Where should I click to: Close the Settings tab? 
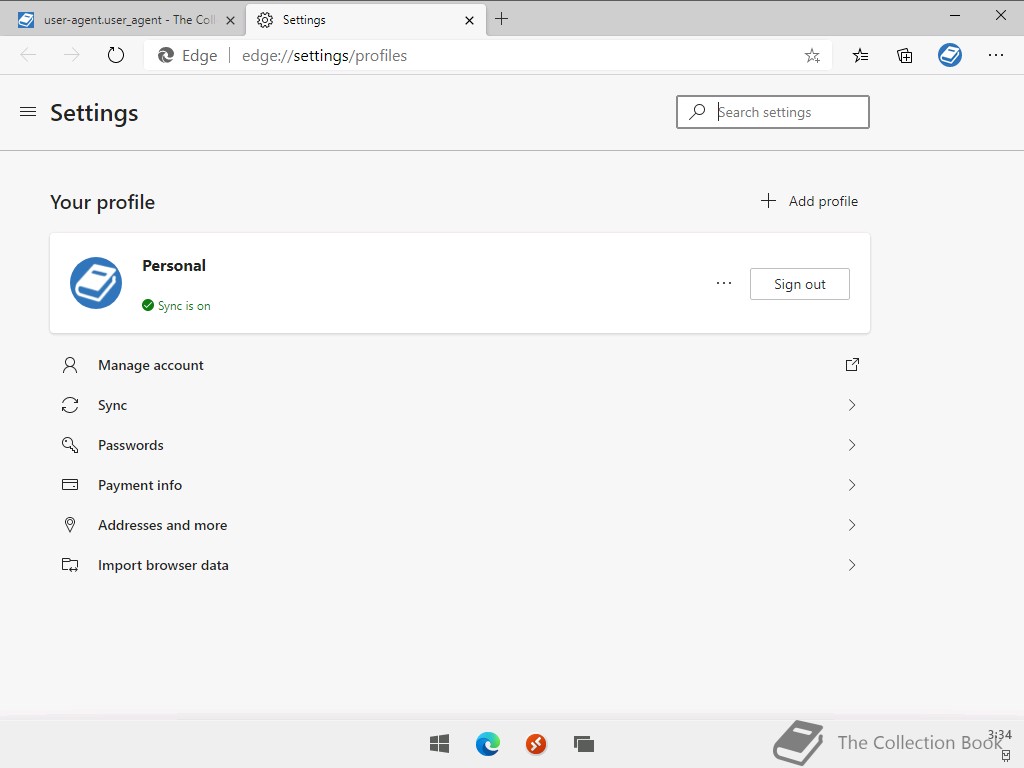click(469, 20)
